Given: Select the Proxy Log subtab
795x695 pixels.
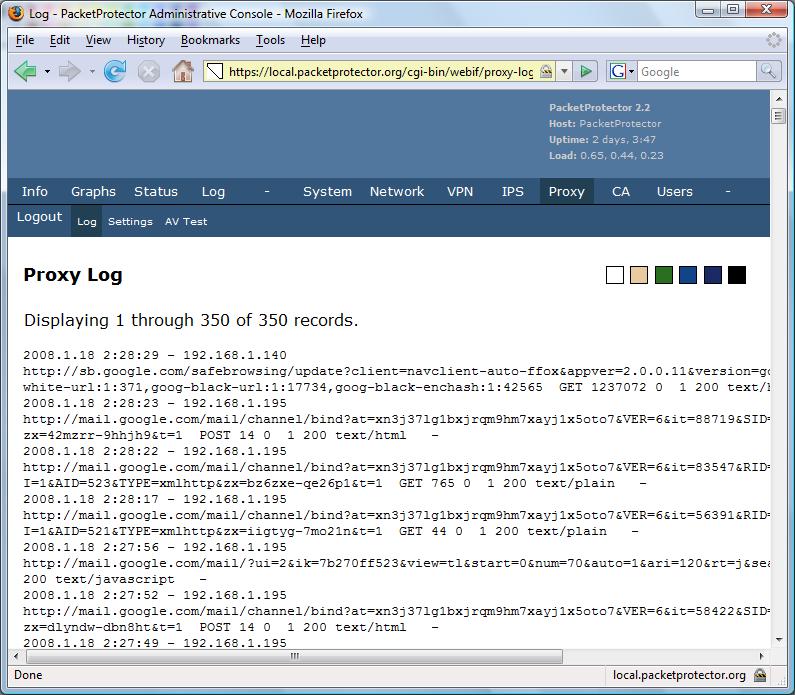Looking at the screenshot, I should click(87, 222).
